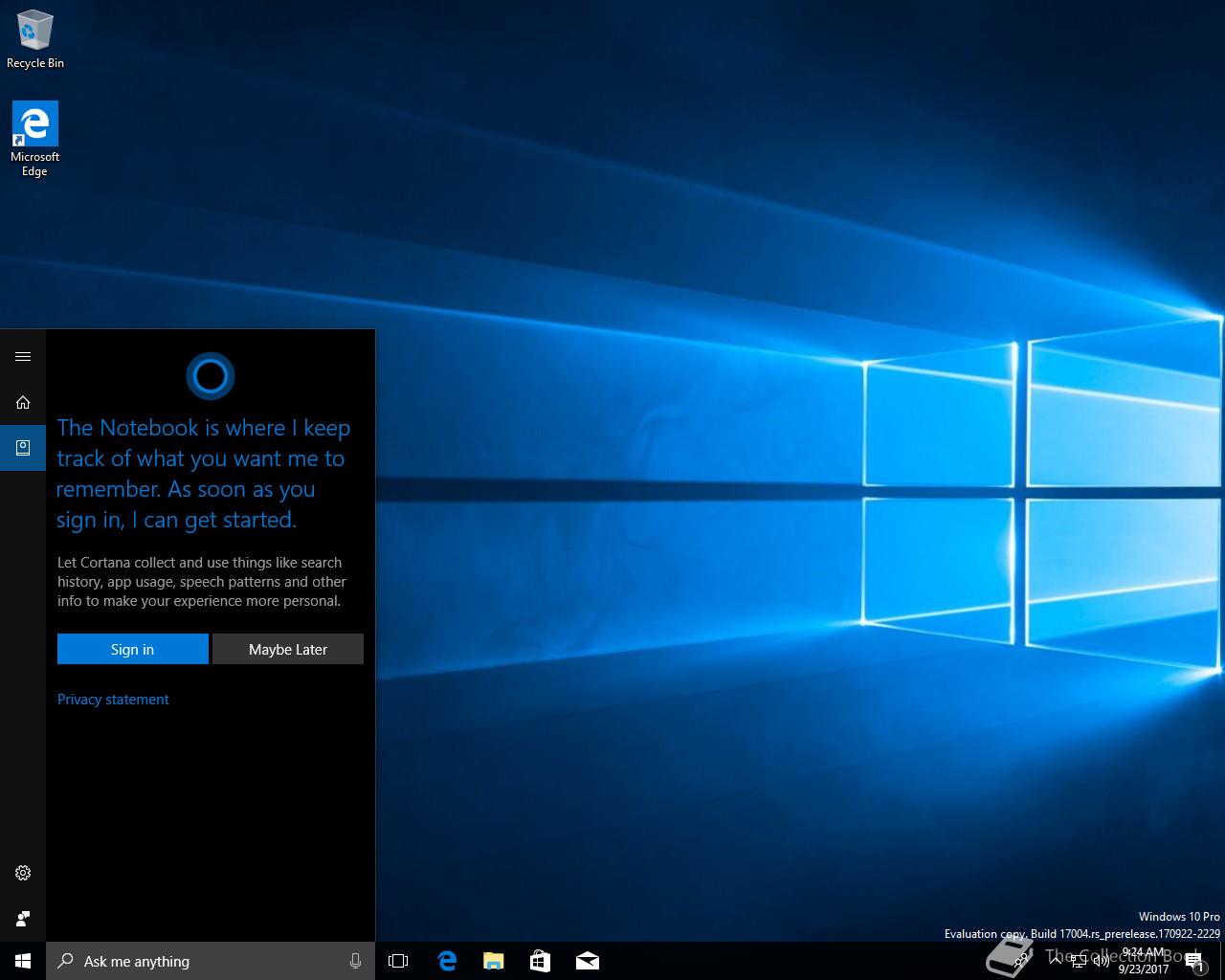Activate the Cortana microphone

click(355, 961)
